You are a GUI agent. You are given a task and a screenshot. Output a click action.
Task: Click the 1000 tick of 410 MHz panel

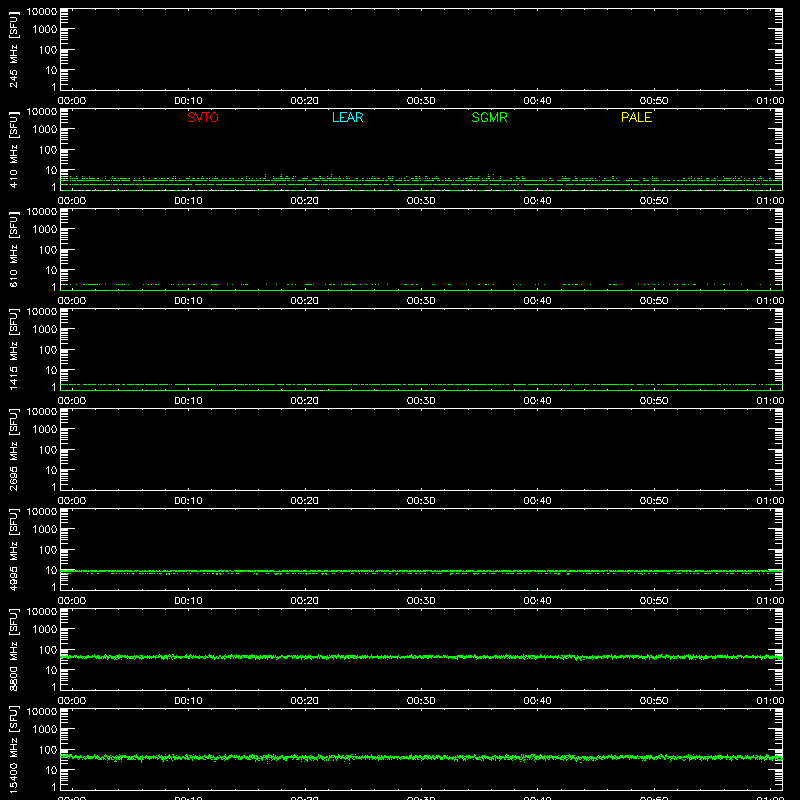point(45,130)
